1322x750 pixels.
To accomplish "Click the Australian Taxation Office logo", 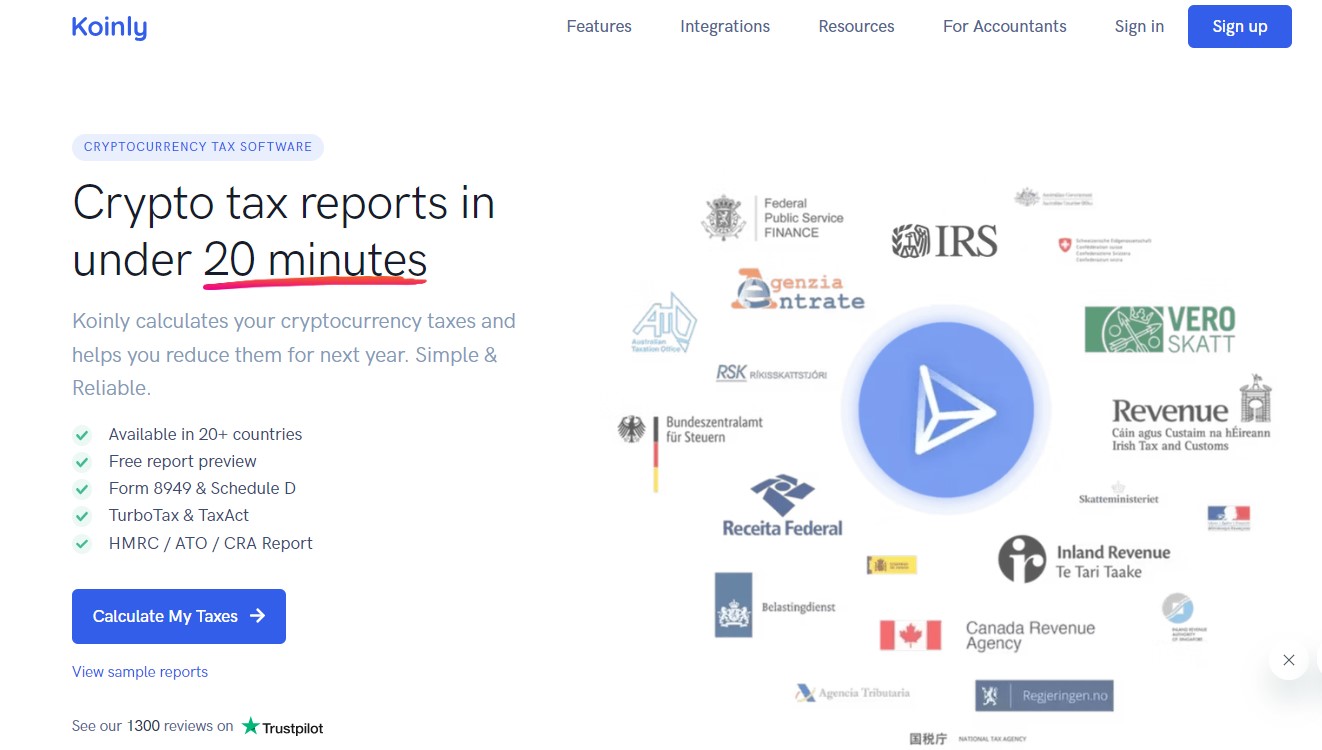I will click(664, 323).
